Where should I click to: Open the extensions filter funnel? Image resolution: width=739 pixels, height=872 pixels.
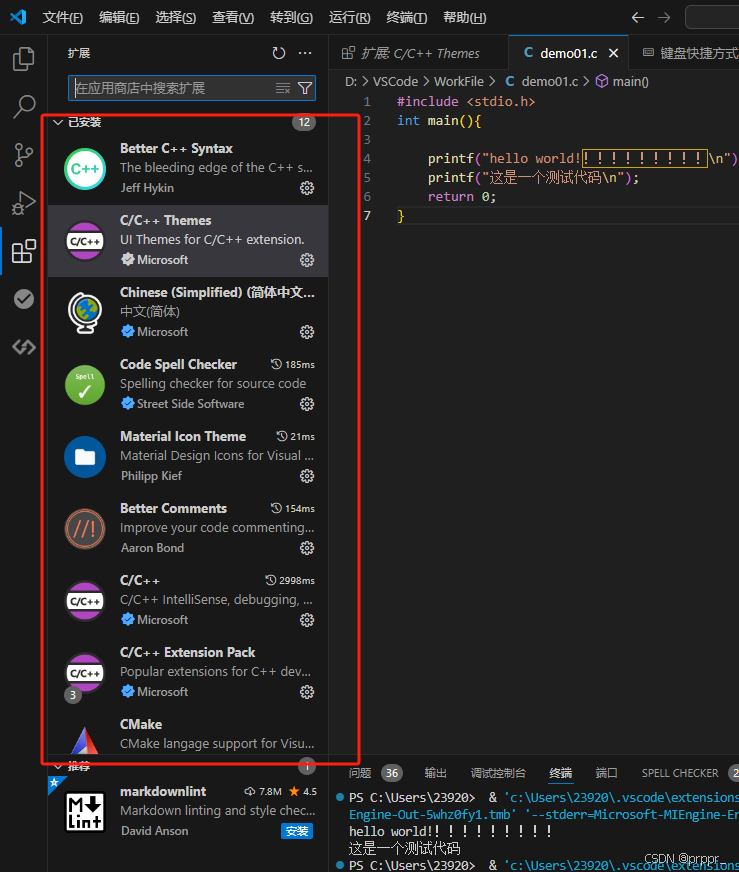(x=305, y=88)
